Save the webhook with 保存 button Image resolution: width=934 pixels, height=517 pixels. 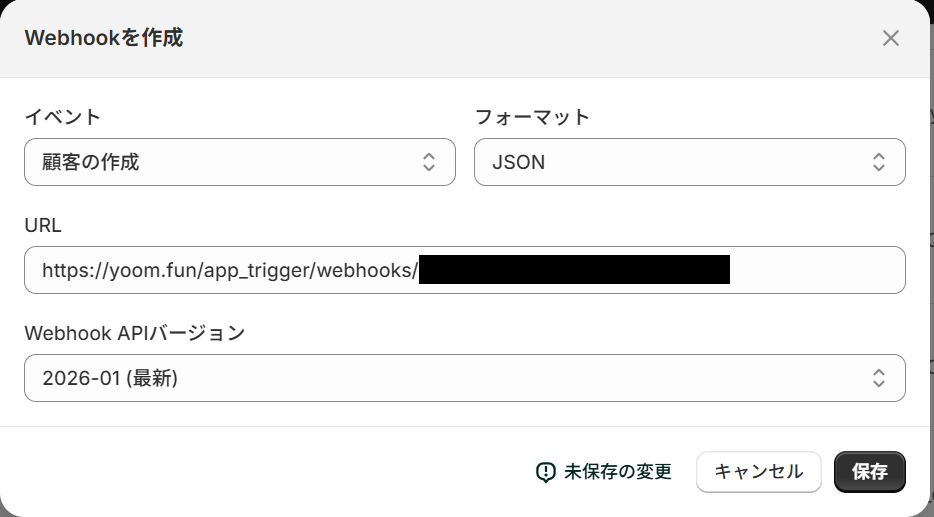click(869, 472)
